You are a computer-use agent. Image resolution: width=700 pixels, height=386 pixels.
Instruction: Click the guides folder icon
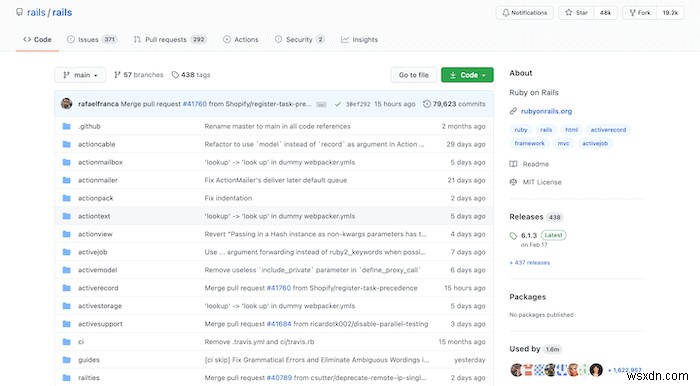tap(67, 360)
